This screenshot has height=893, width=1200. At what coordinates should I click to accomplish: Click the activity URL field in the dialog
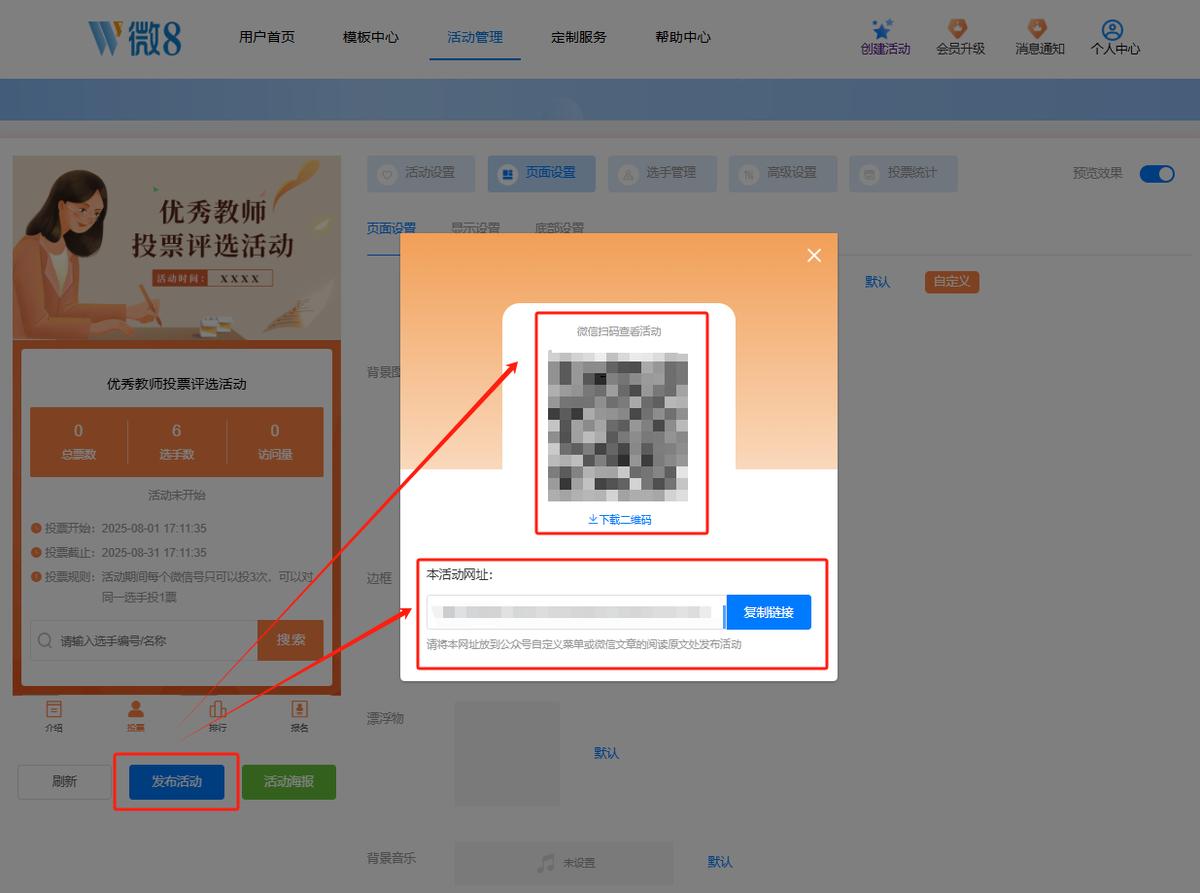(576, 612)
